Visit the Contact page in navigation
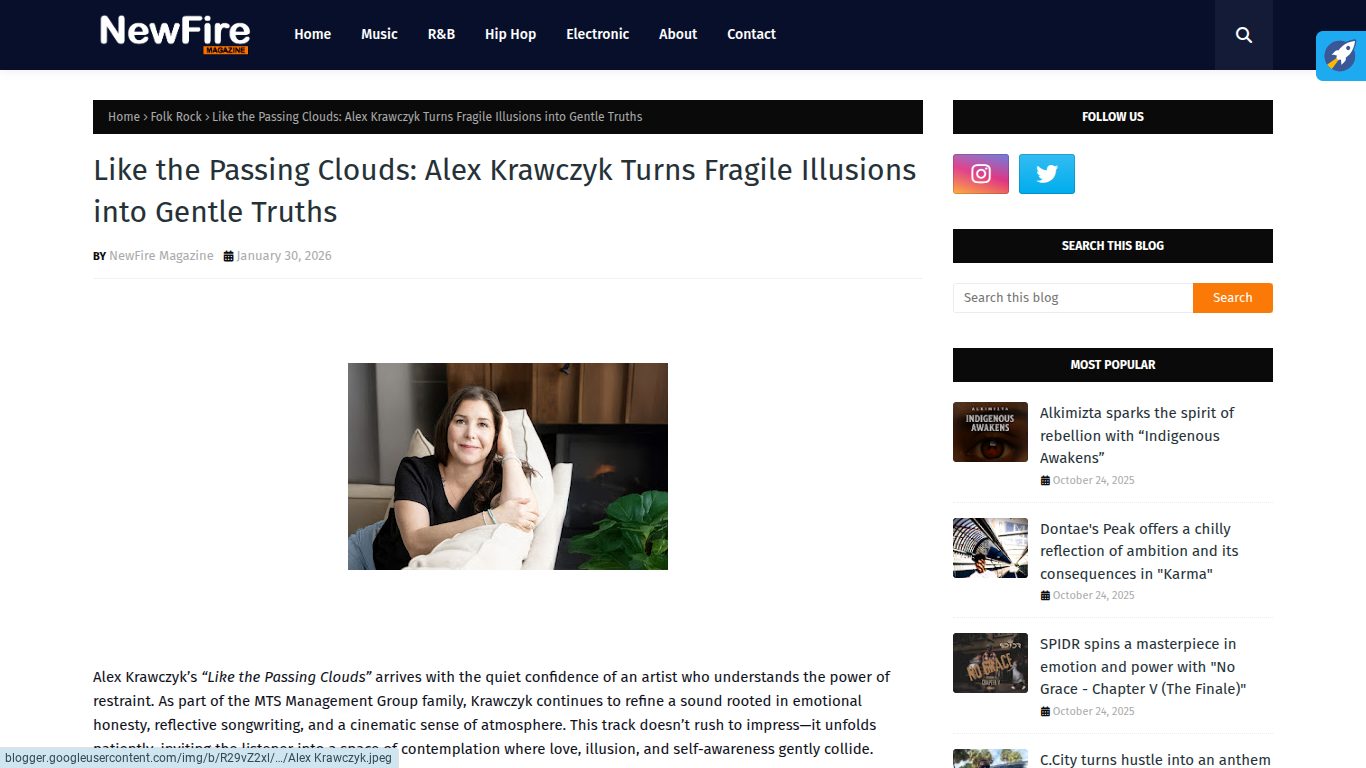The image size is (1366, 768). [751, 34]
